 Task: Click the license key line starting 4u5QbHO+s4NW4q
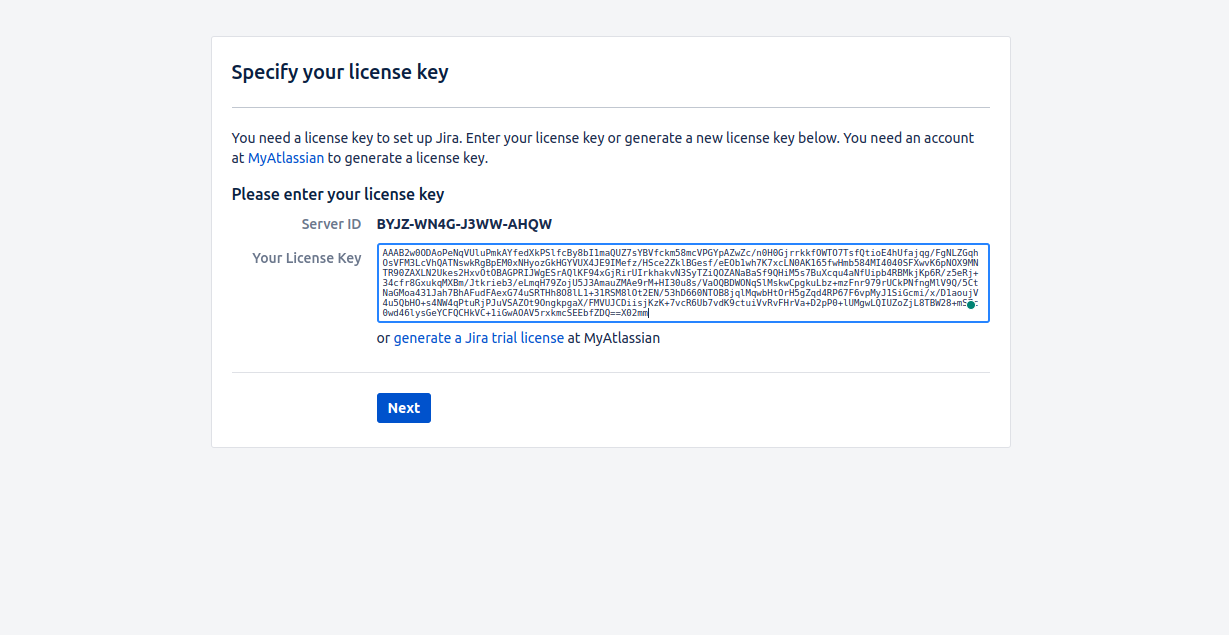click(x=680, y=303)
